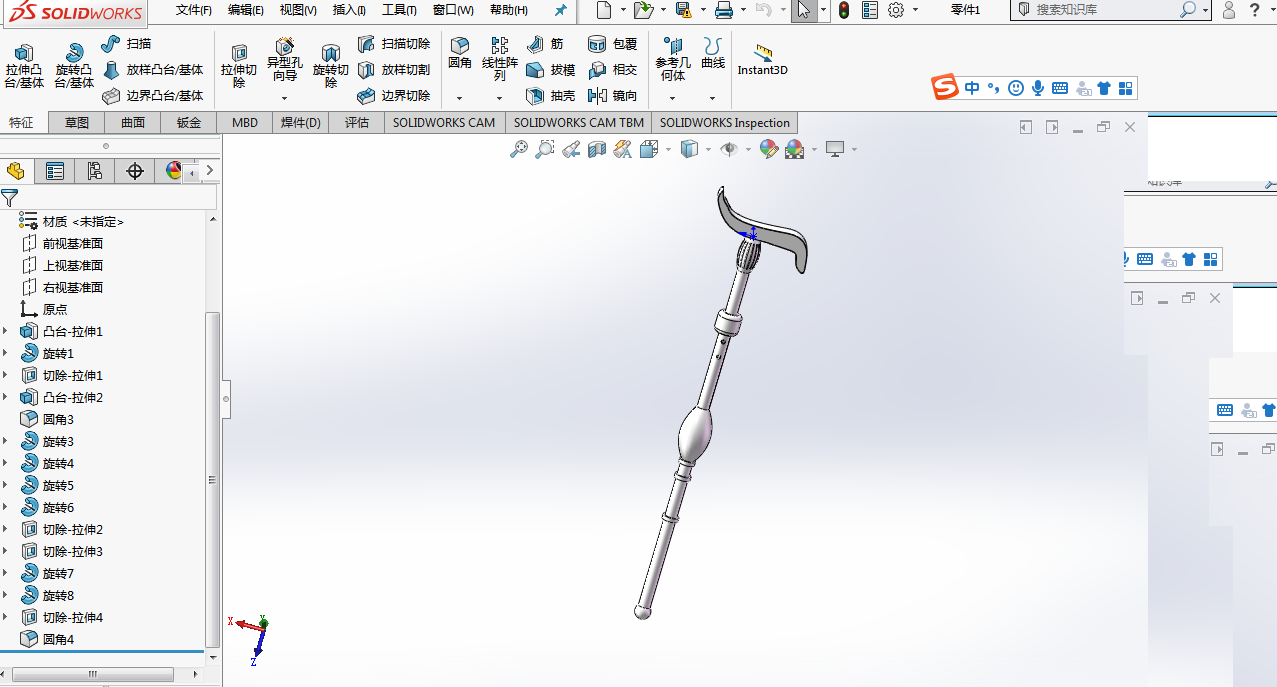This screenshot has height=687, width=1277.
Task: Open the 工具(T) menu
Action: tap(399, 10)
